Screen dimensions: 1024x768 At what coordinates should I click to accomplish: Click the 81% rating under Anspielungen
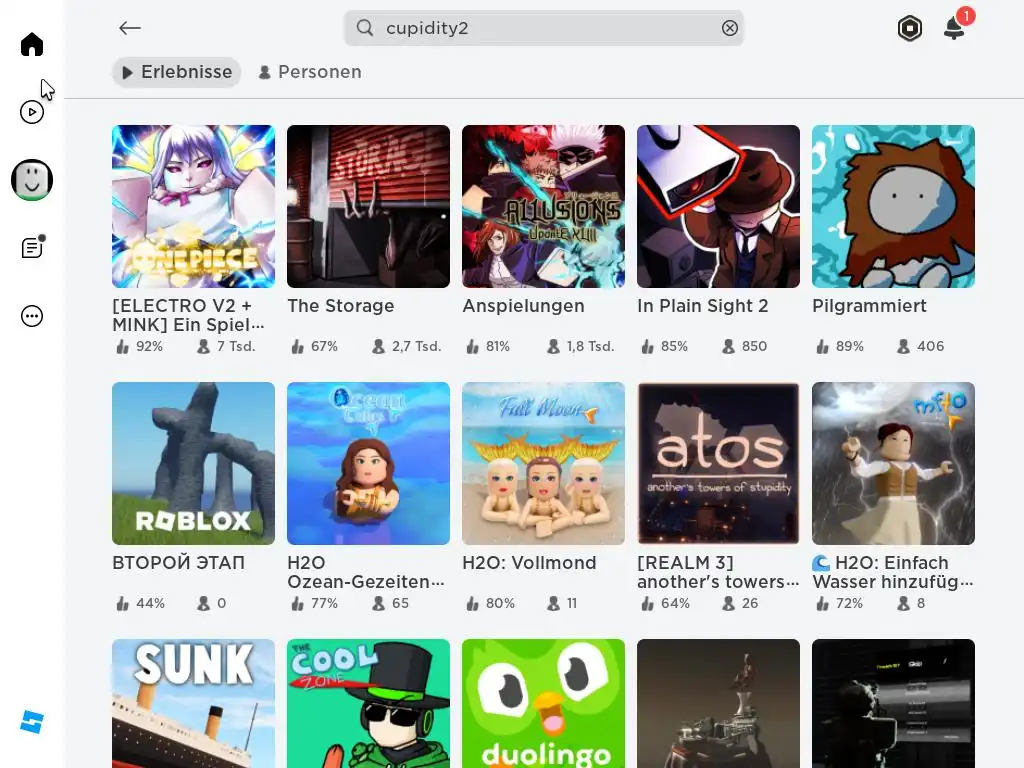click(x=488, y=347)
